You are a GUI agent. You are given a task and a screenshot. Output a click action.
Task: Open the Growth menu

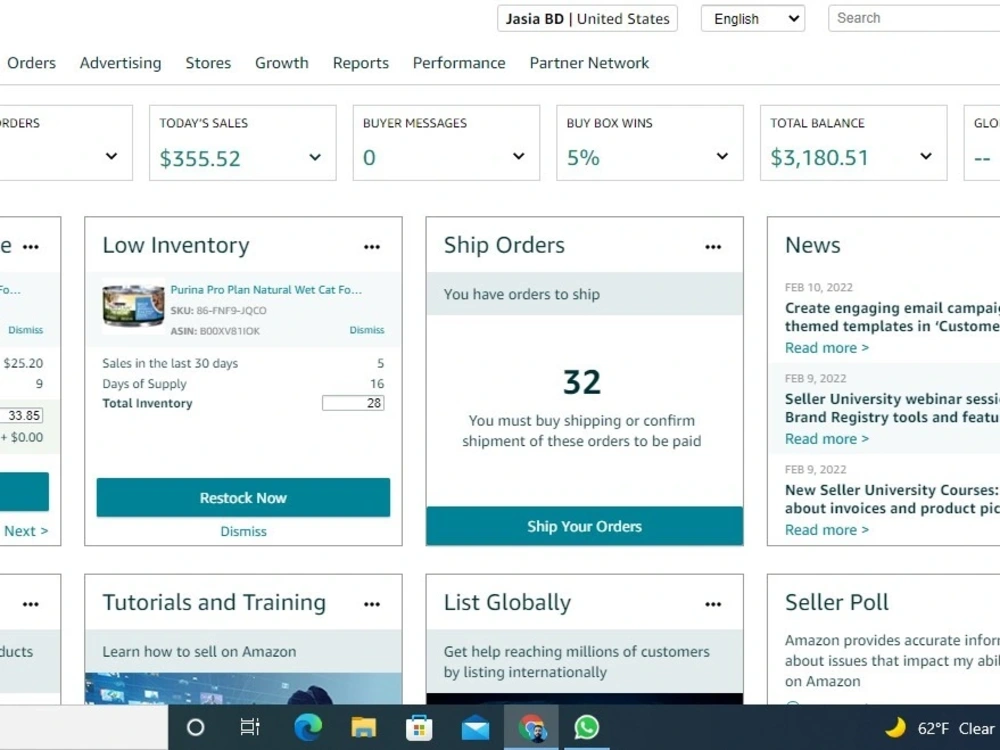click(x=282, y=63)
